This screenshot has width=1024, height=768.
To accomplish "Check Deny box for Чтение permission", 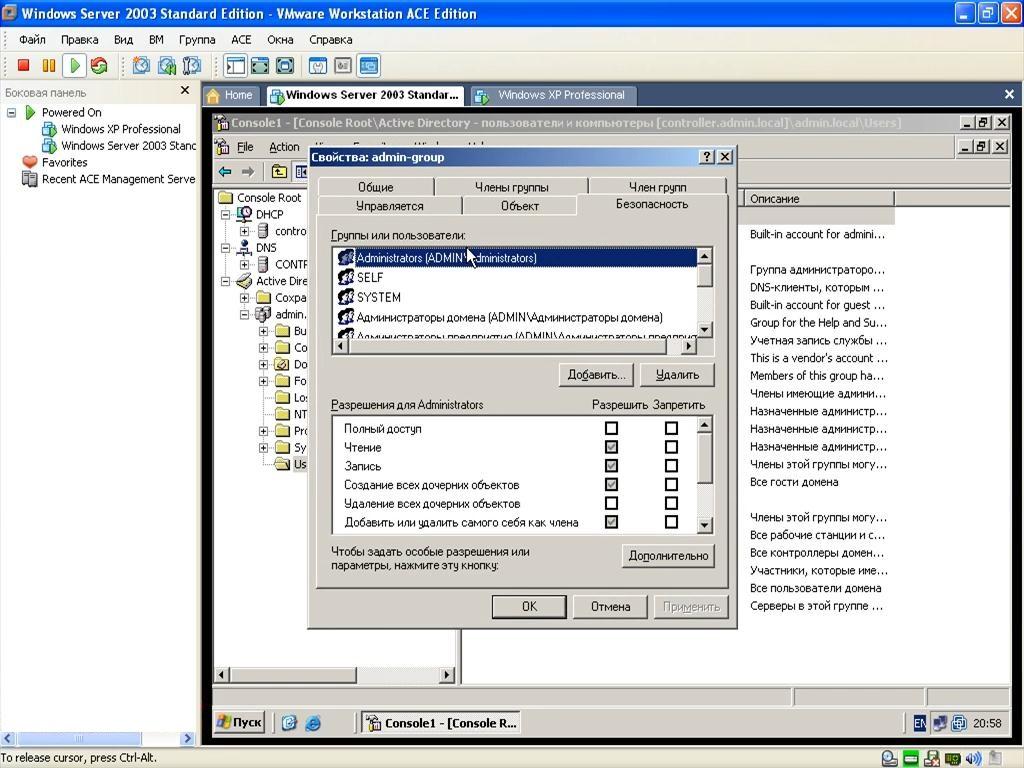I will point(671,447).
